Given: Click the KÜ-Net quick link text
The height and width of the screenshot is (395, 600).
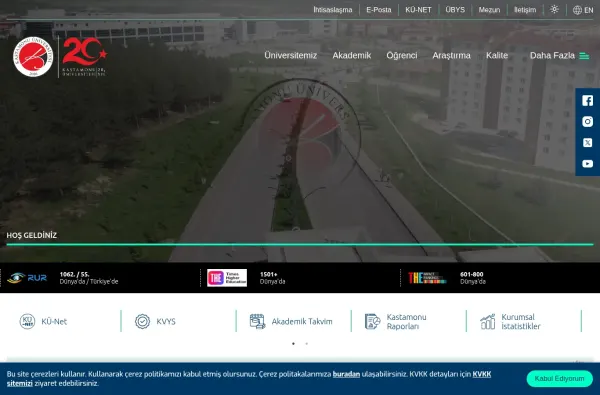Looking at the screenshot, I should click(x=54, y=322).
